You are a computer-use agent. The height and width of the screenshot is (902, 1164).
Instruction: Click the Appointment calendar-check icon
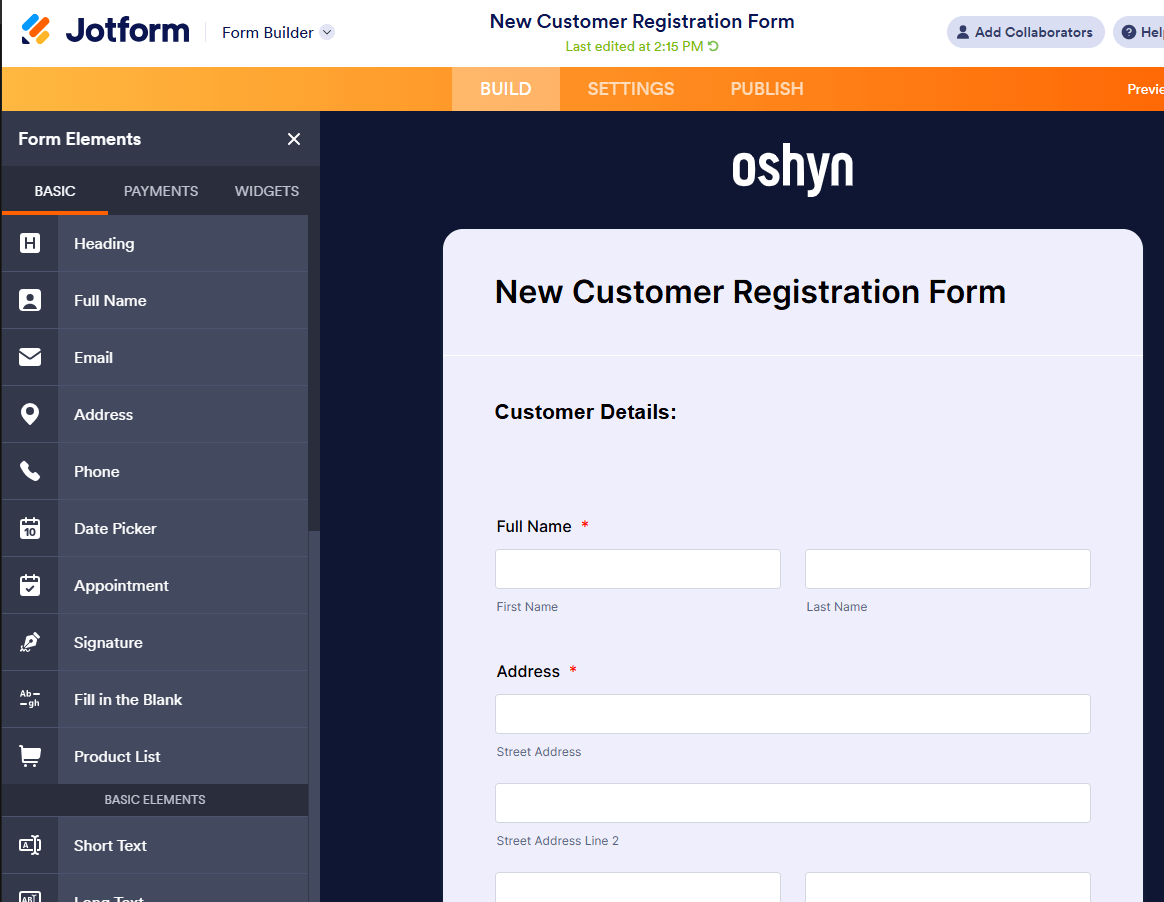coord(30,585)
